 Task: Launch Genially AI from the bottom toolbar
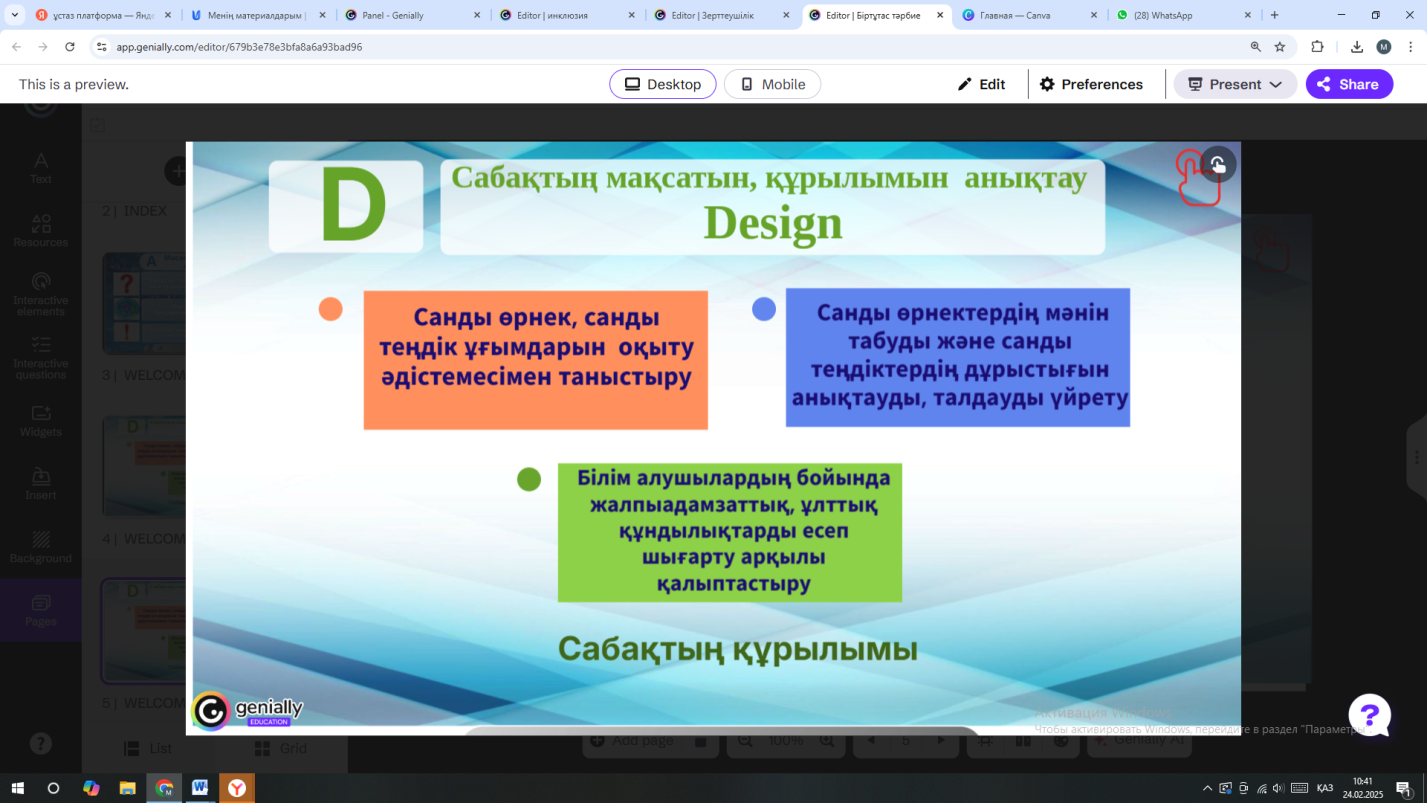pos(1138,741)
